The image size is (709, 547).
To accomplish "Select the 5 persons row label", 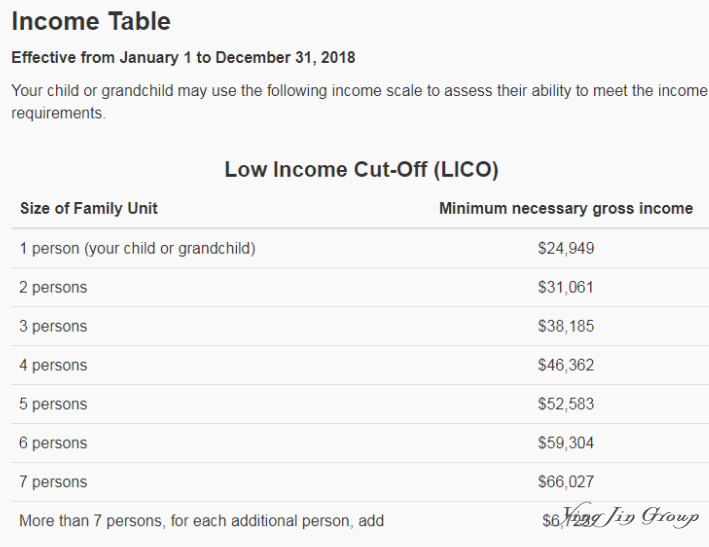I will [53, 404].
